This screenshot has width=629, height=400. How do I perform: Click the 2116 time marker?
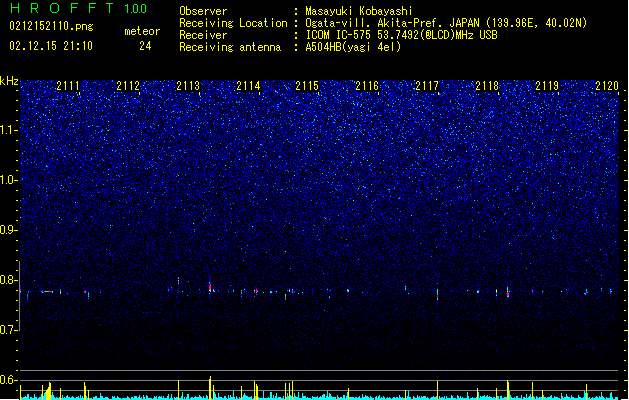click(367, 86)
